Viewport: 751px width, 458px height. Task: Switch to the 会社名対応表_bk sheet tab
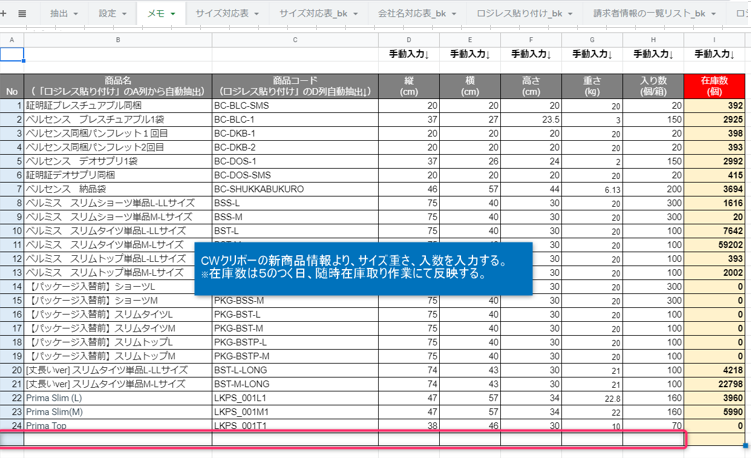pyautogui.click(x=412, y=13)
